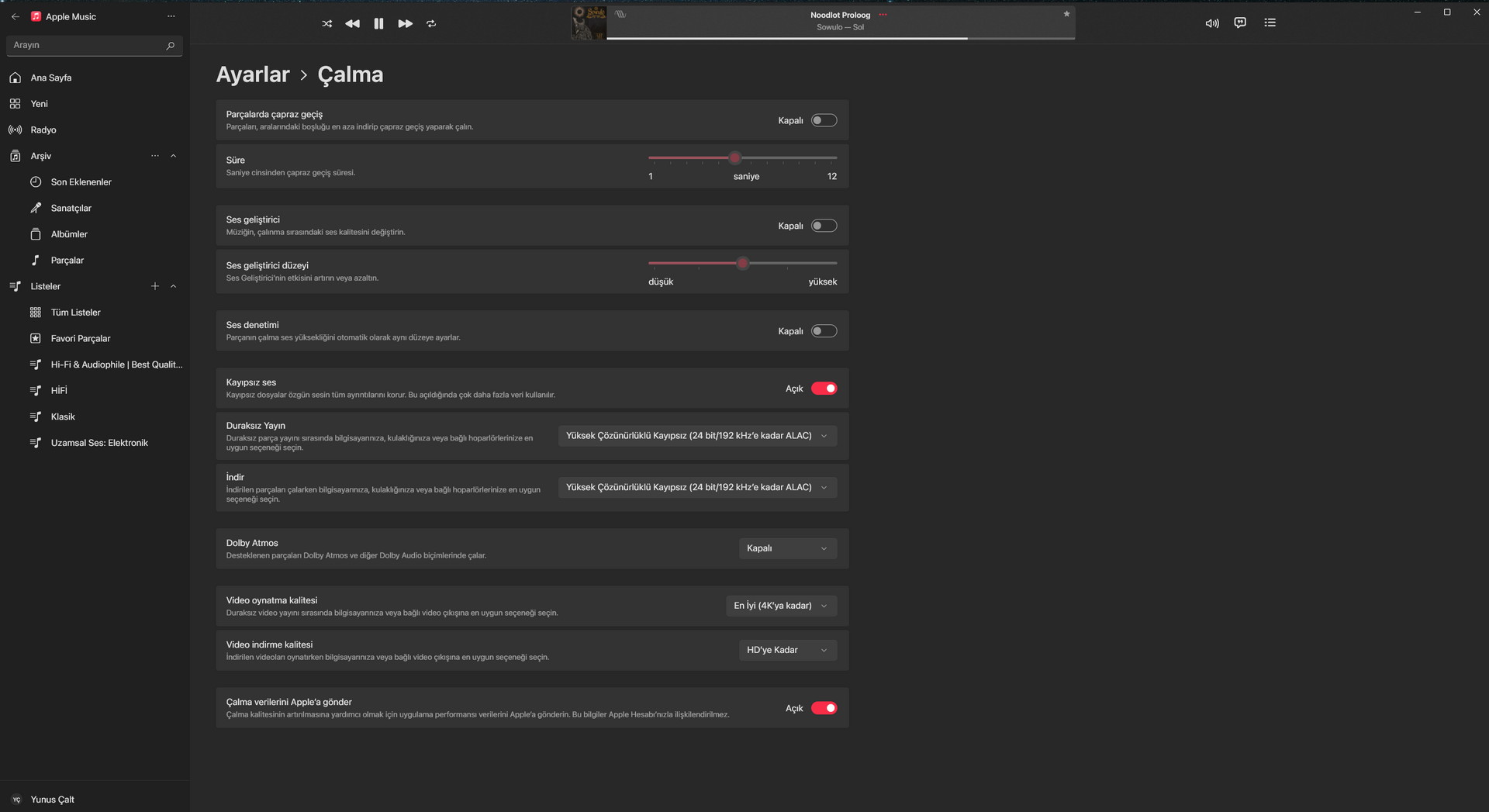The image size is (1489, 812).
Task: Seek in the song progress bar
Action: [x=841, y=38]
